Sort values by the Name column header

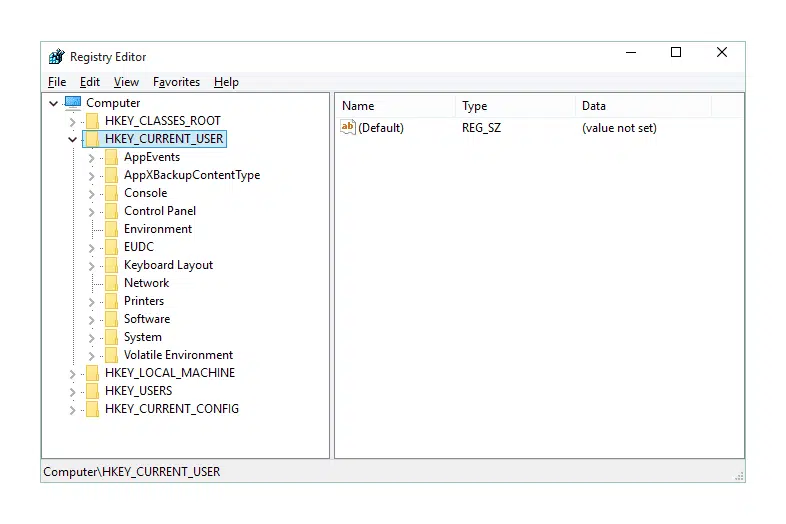pyautogui.click(x=396, y=106)
